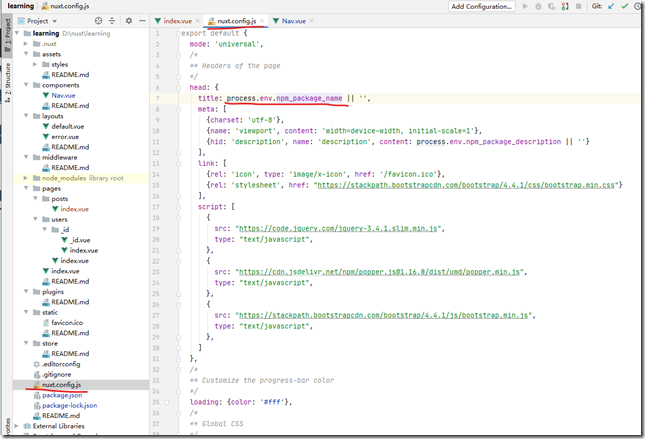The width and height of the screenshot is (645, 439).
Task: Click the bootstrap.min.css stylesheet URL
Action: pos(466,185)
